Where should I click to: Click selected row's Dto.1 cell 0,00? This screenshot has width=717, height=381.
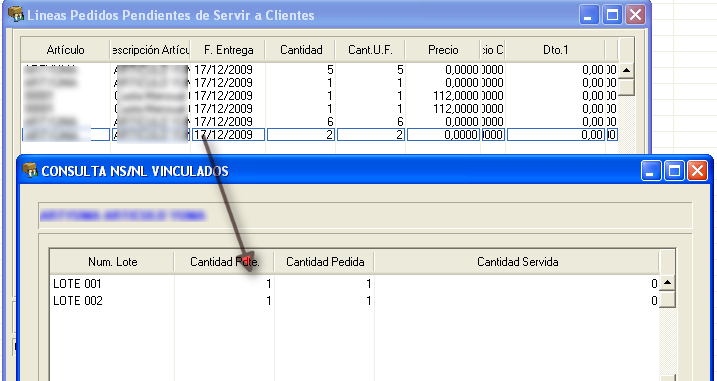click(x=555, y=134)
